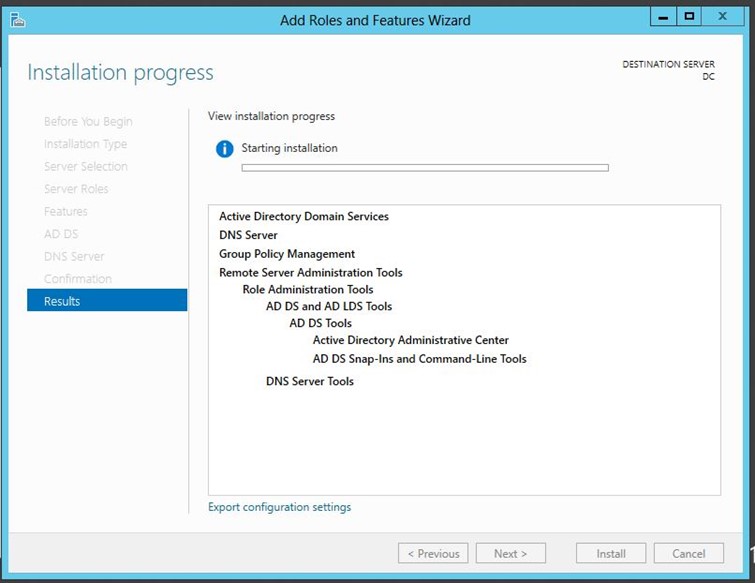Open the Server Roles step
755x583 pixels.
coord(76,189)
